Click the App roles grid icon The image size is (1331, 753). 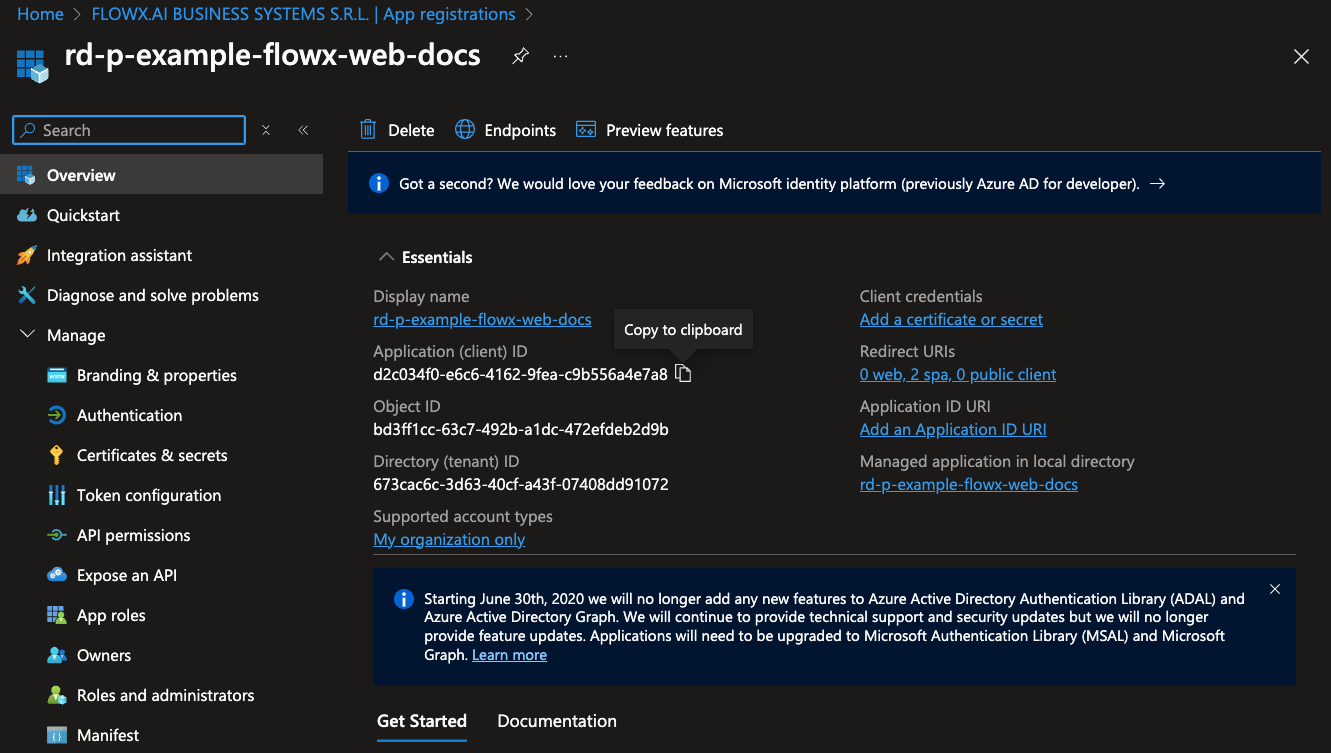[57, 615]
